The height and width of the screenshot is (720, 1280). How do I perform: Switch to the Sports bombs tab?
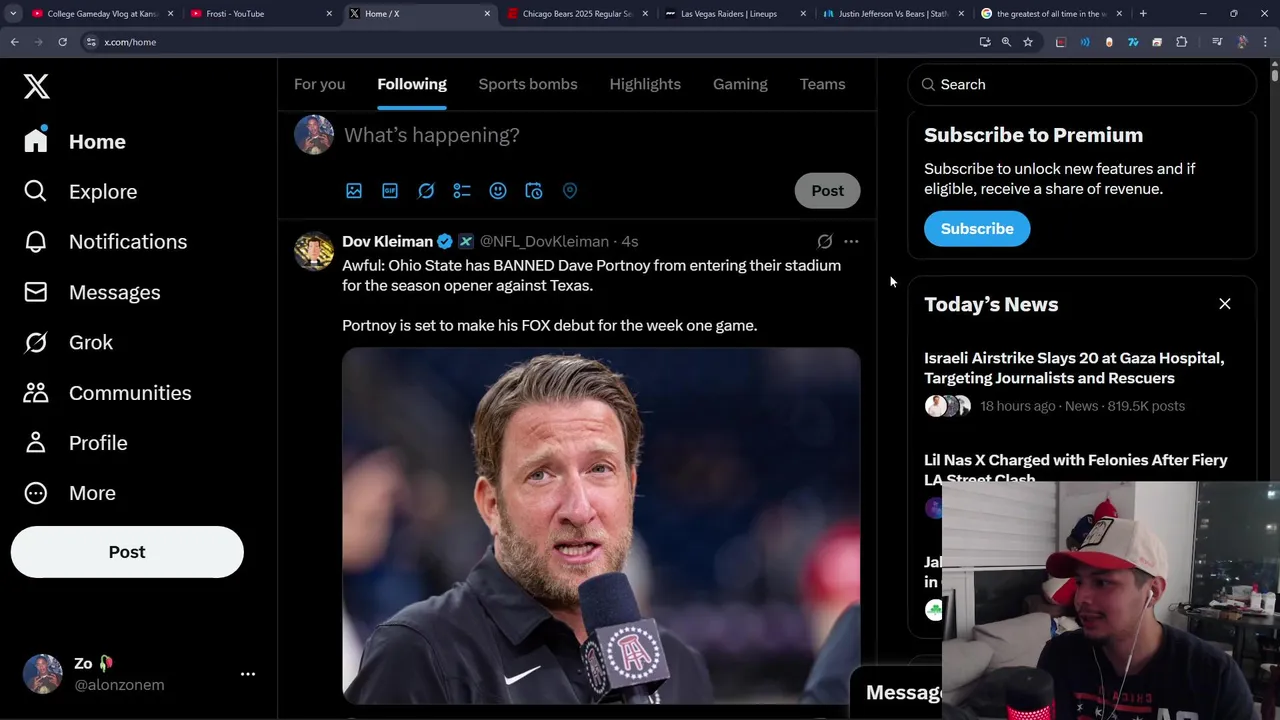(528, 84)
